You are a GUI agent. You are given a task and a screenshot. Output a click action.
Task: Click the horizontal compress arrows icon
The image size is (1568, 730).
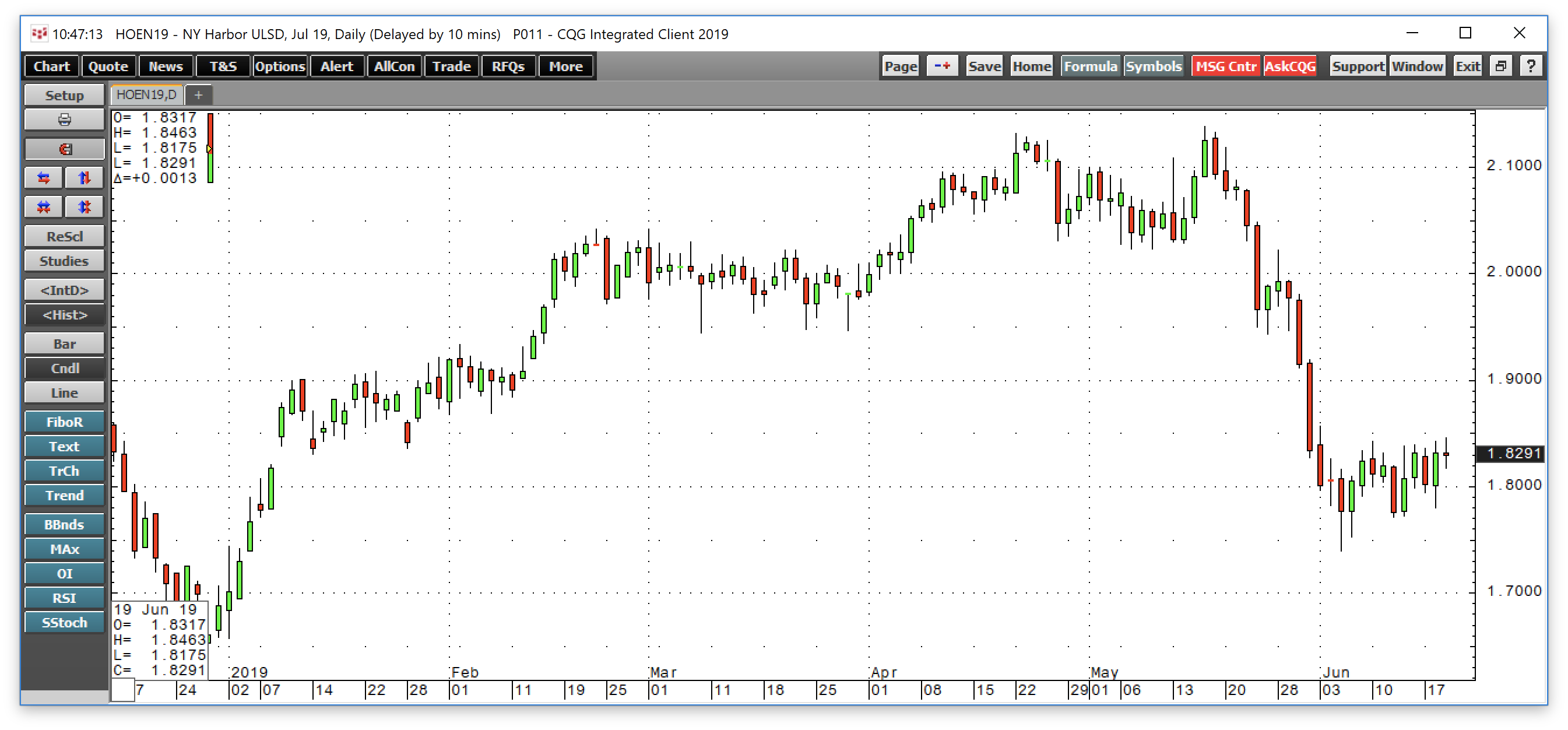click(43, 207)
